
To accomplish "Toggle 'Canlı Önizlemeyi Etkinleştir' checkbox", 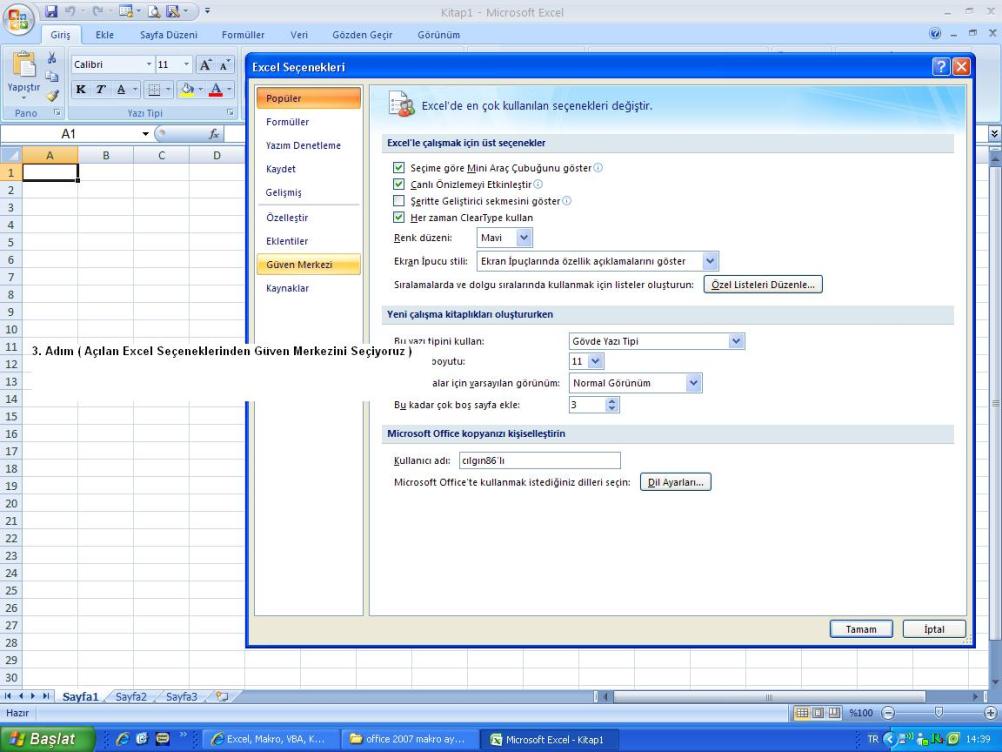I will (x=399, y=184).
